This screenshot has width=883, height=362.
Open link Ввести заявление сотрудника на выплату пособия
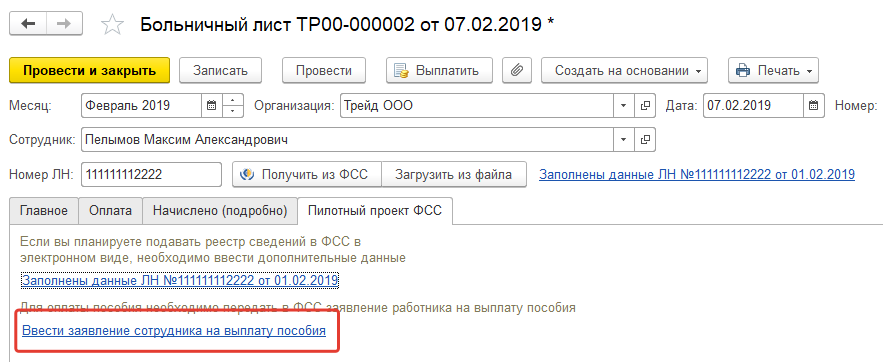pos(174,330)
